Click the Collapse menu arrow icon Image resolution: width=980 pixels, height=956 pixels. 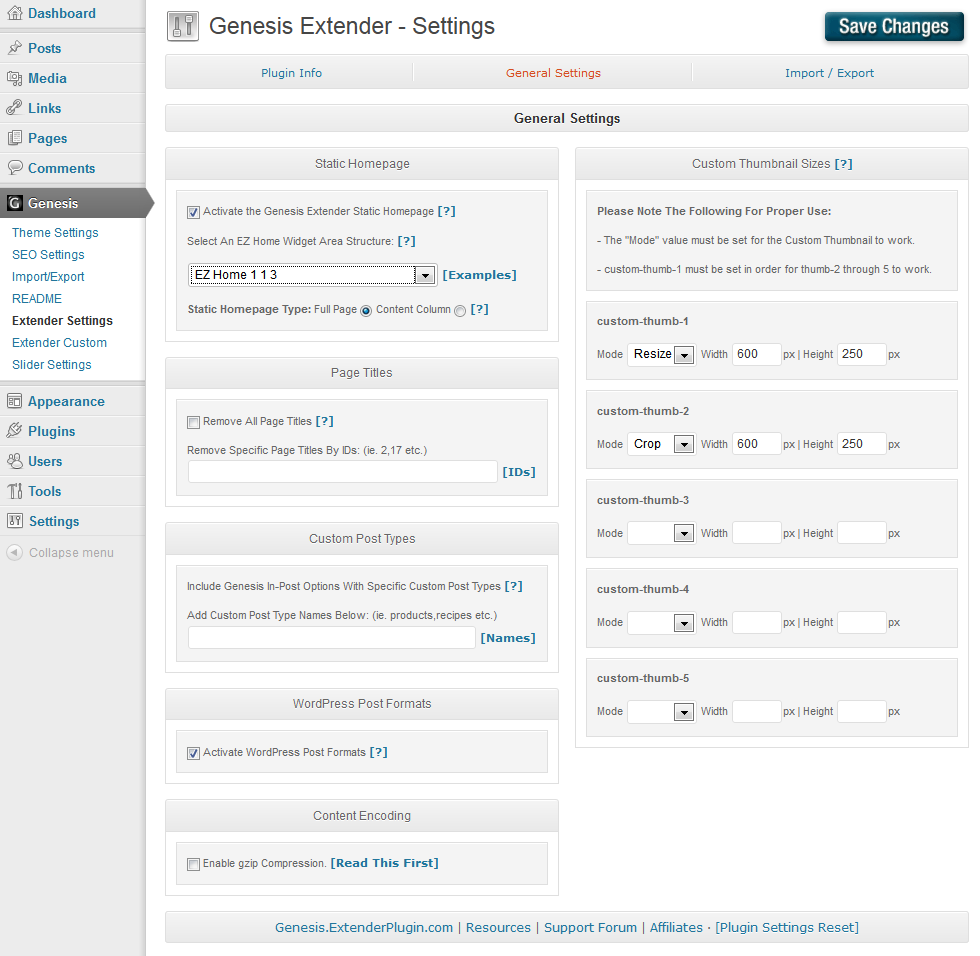pos(14,552)
